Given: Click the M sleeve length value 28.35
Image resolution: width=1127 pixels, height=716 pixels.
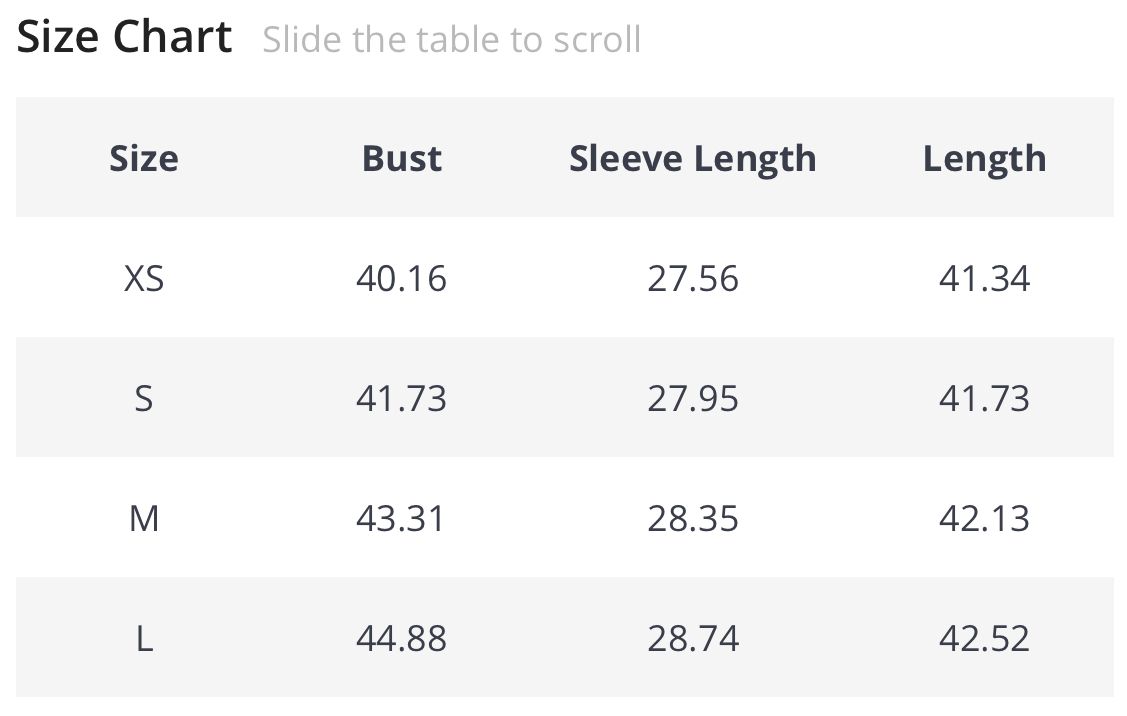Looking at the screenshot, I should 692,518.
